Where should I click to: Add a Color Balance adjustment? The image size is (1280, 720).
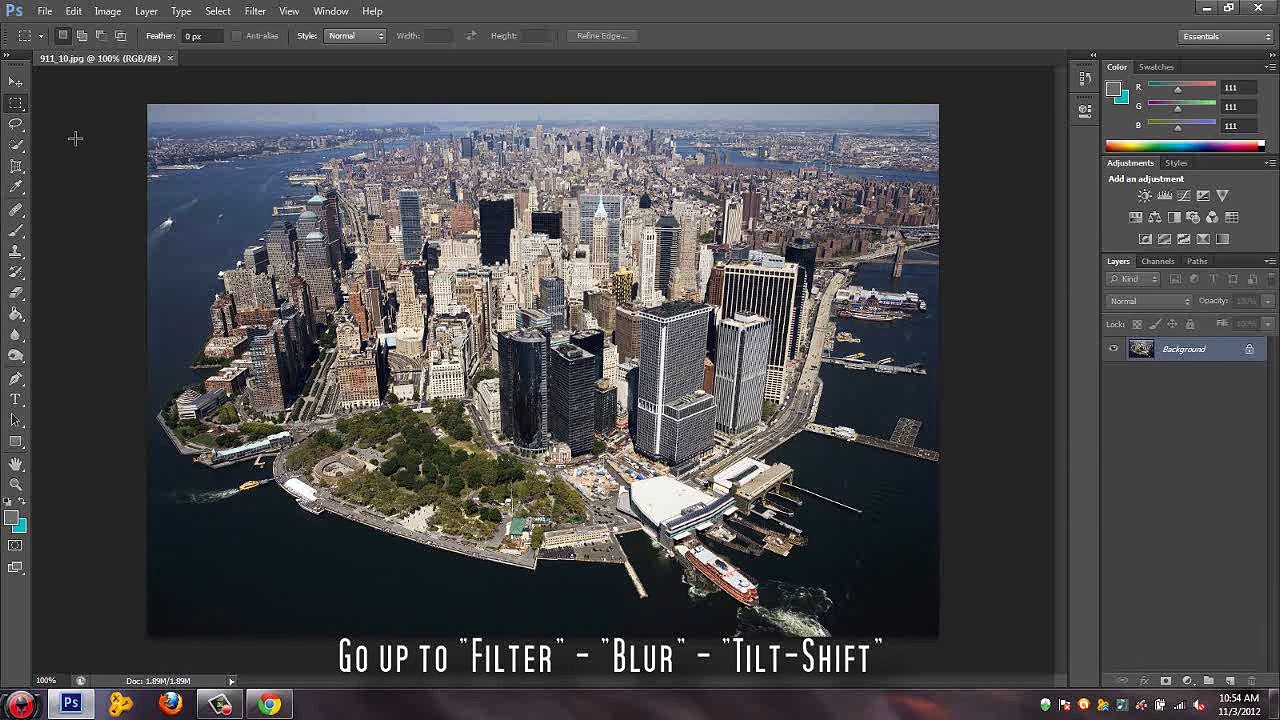[1155, 217]
